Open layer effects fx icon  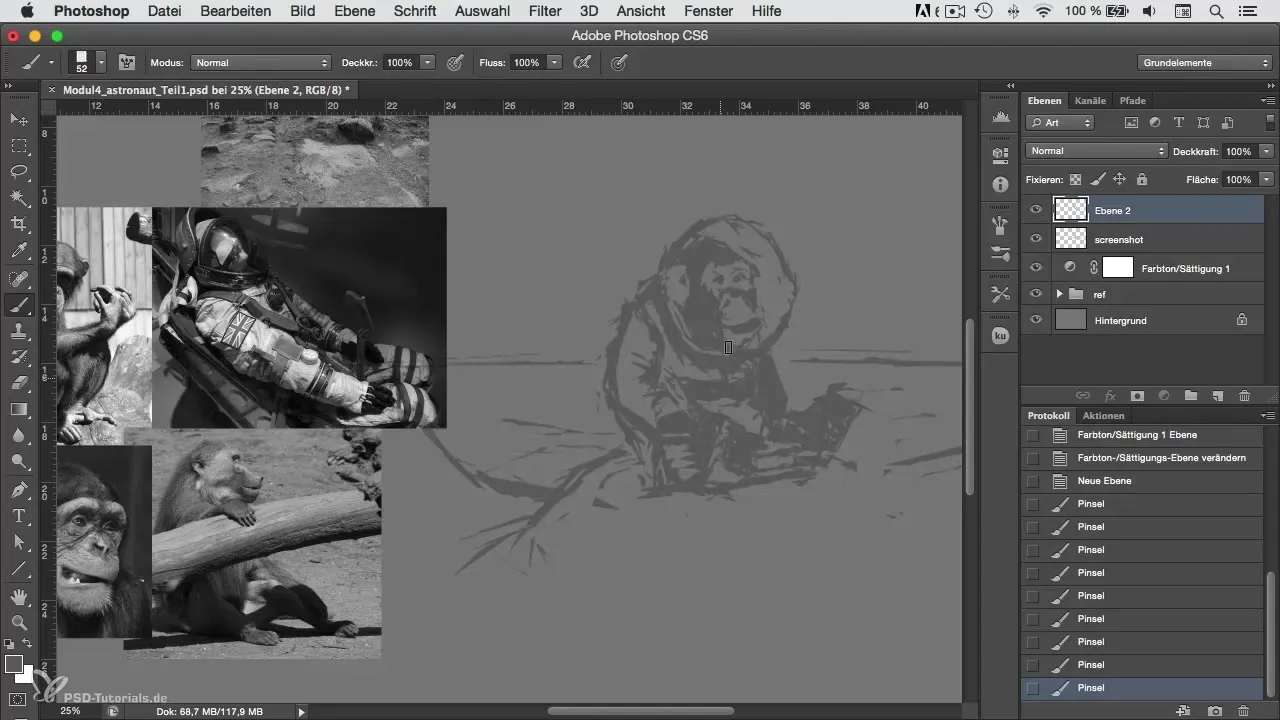click(1109, 396)
